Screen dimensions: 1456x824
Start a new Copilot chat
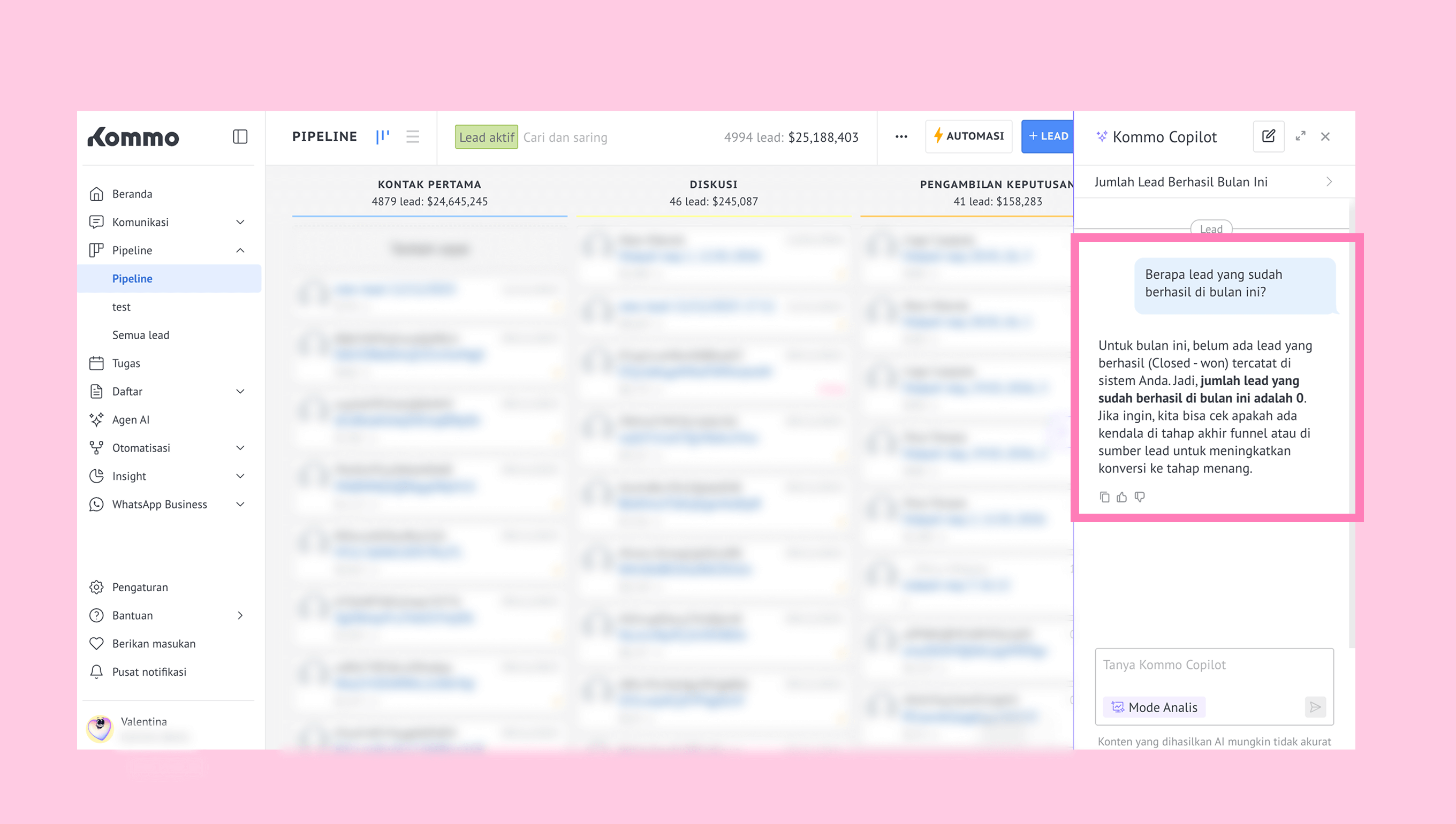click(1268, 136)
